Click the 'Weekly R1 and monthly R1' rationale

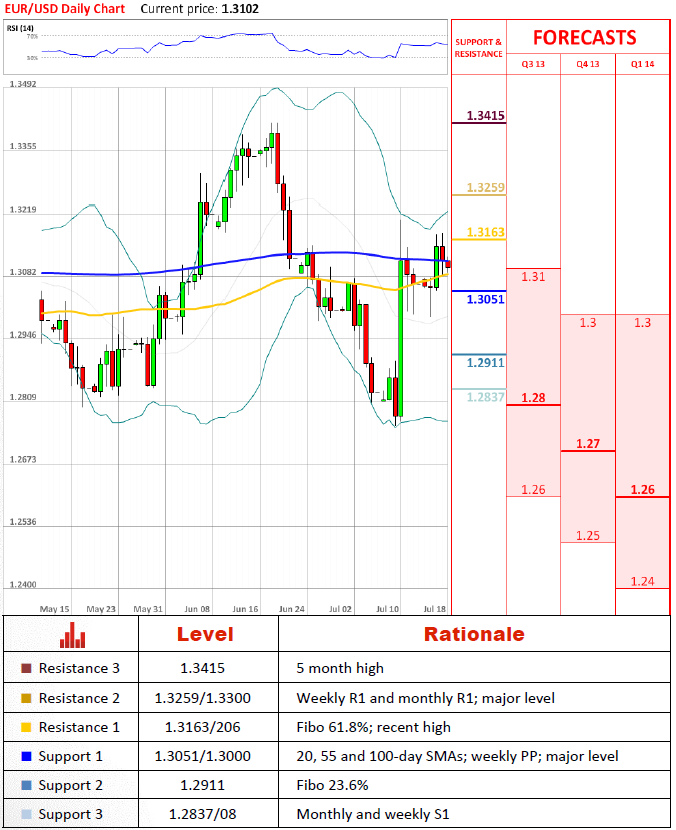tap(426, 698)
